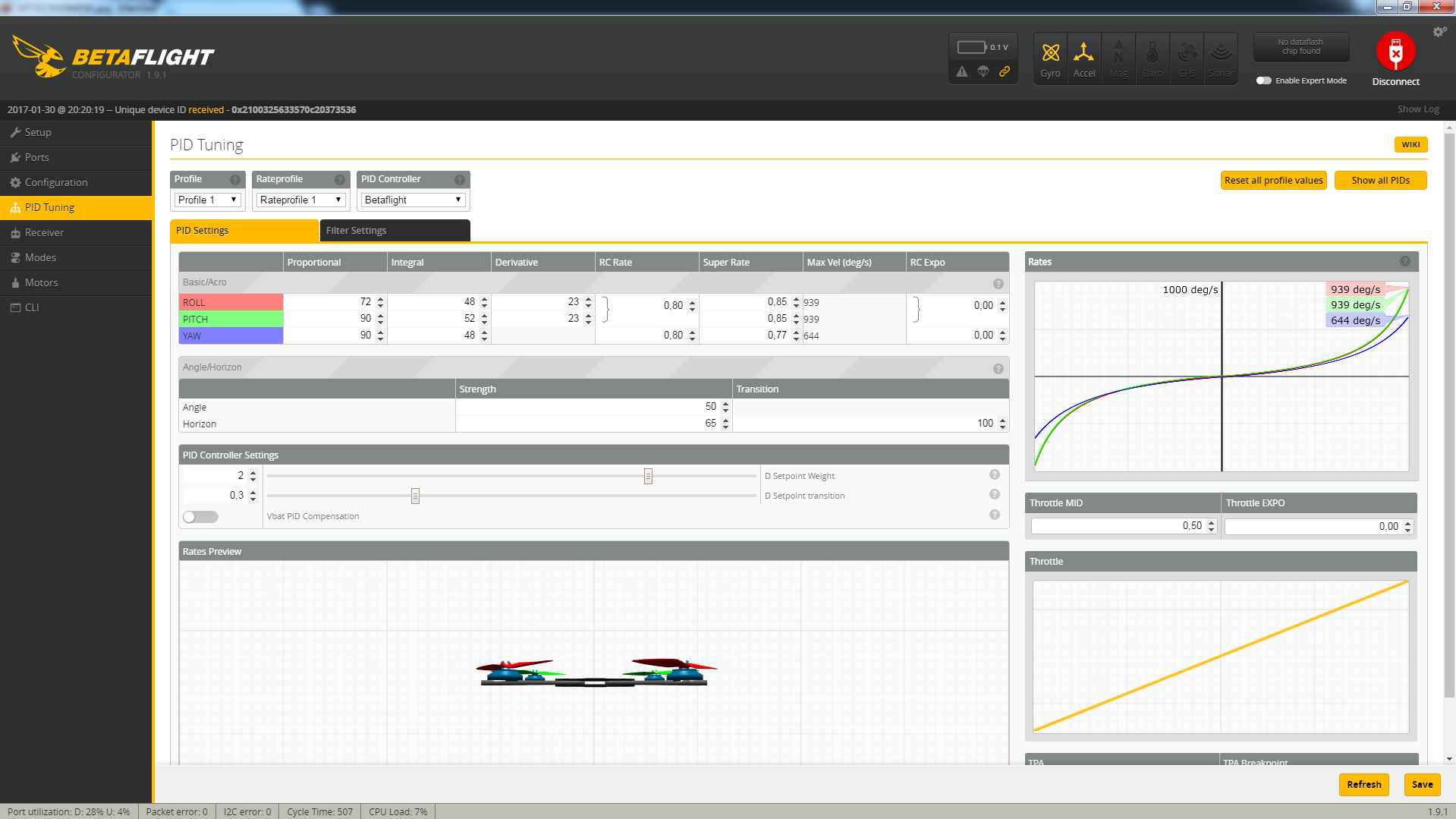Open the Configuration section
The image size is (1456, 819).
coord(76,182)
